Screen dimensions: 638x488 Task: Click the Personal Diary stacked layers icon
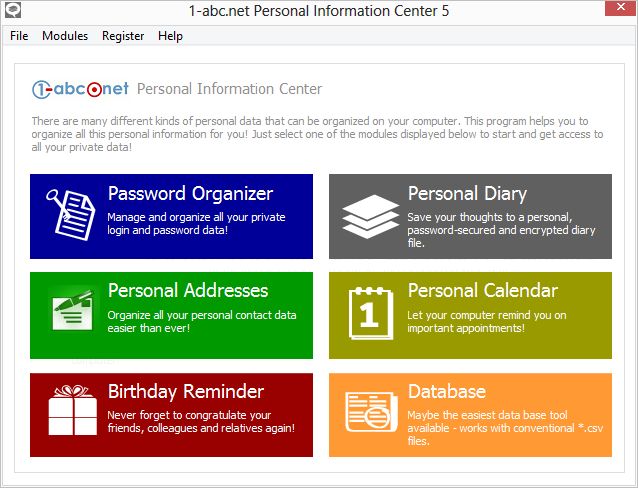coord(369,214)
